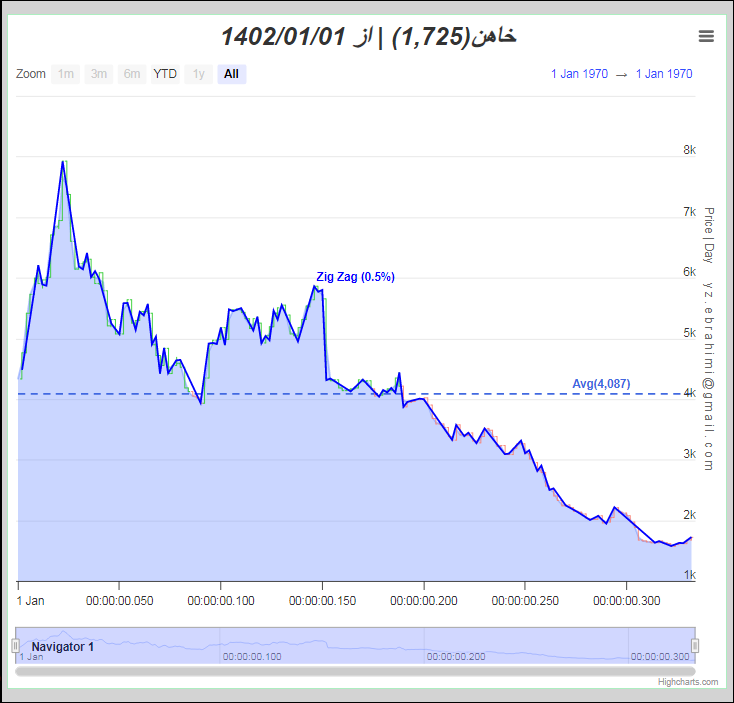734x703 pixels.
Task: Open the chart context hamburger menu
Action: point(706,36)
